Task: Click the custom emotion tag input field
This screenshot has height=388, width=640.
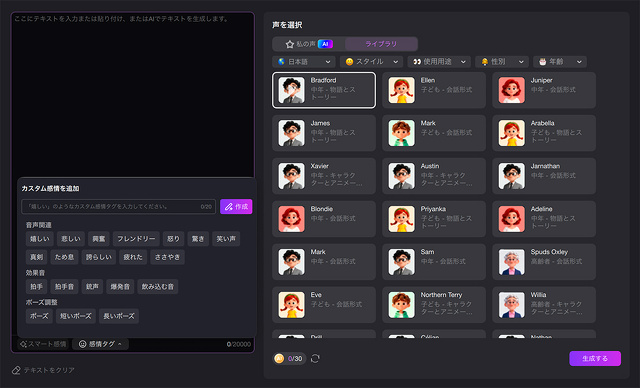Action: click(x=118, y=207)
